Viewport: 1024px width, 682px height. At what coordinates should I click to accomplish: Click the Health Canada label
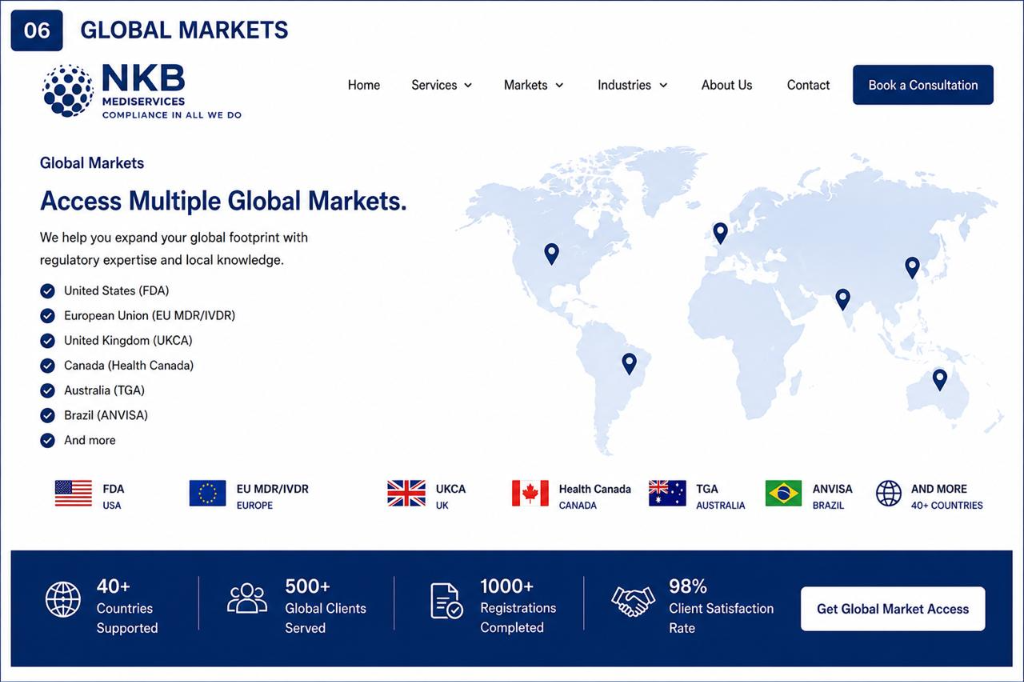595,496
